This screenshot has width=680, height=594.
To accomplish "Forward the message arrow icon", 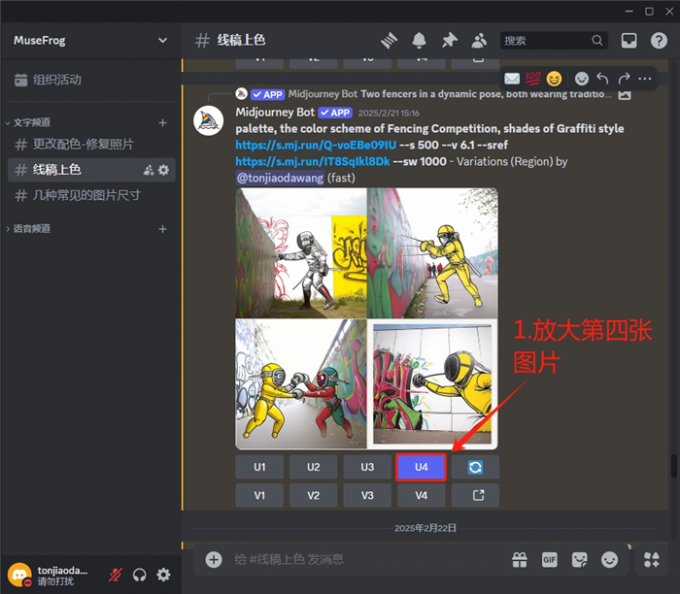I will [624, 79].
